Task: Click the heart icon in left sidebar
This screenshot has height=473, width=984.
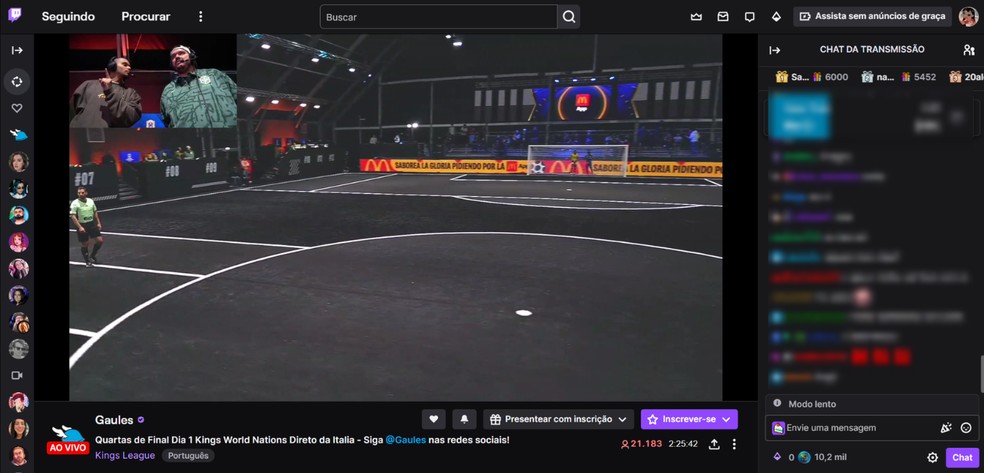Action: pyautogui.click(x=17, y=108)
